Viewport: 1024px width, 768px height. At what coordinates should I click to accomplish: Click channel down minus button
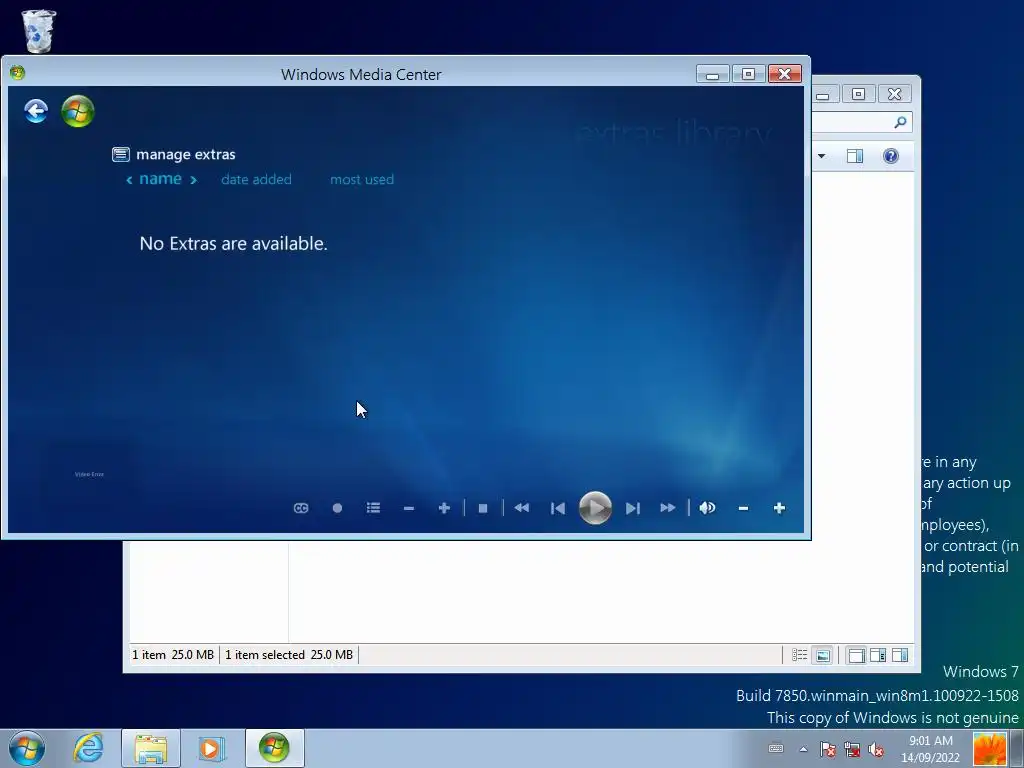click(x=409, y=508)
